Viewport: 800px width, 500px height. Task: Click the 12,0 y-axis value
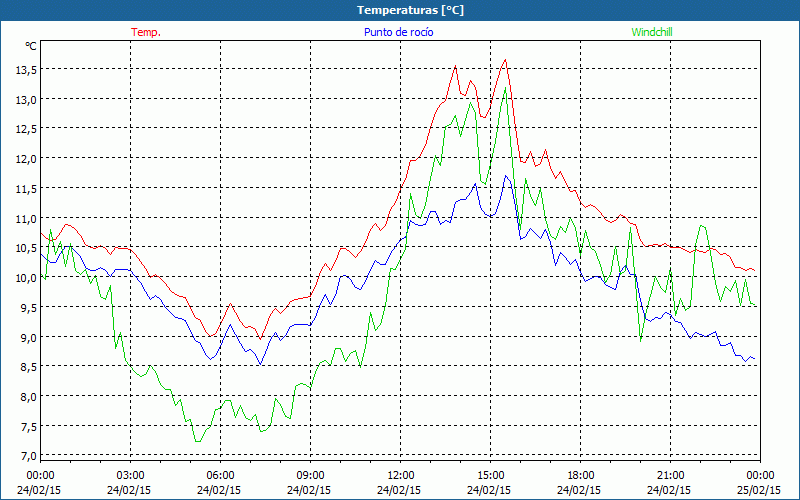tap(26, 159)
